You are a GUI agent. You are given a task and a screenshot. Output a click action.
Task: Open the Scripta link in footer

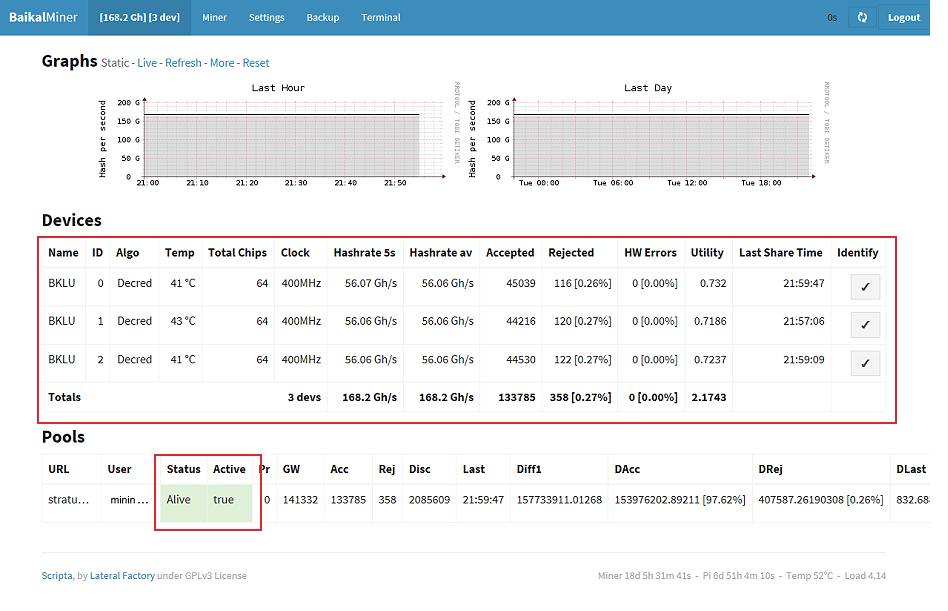click(57, 576)
